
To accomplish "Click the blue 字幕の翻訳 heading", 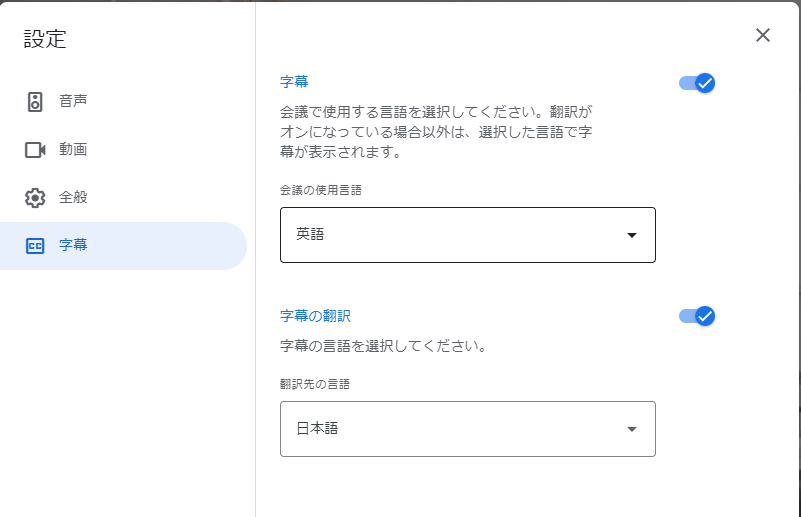I will click(315, 316).
